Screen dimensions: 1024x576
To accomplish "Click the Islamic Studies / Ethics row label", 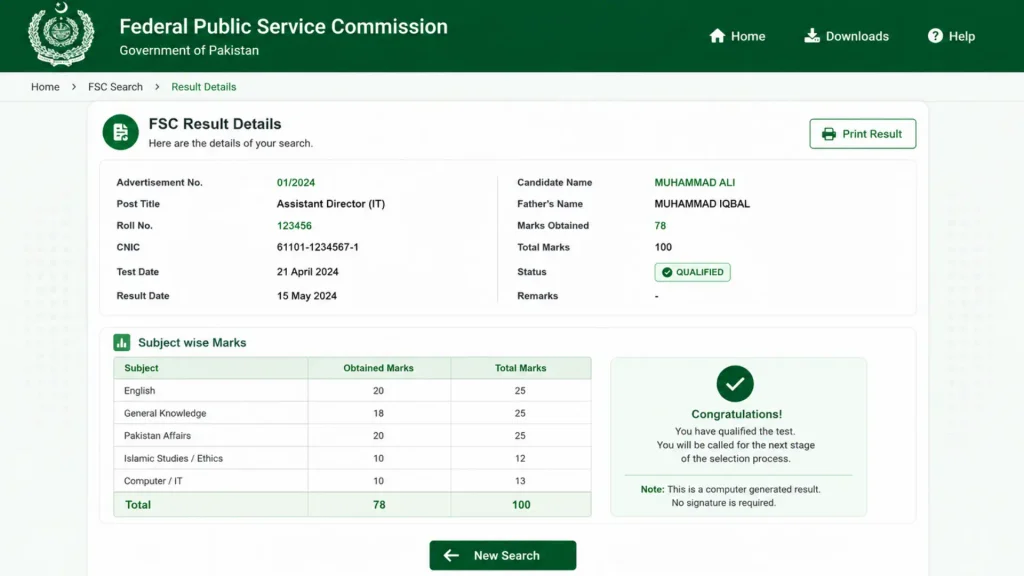I will click(x=173, y=458).
